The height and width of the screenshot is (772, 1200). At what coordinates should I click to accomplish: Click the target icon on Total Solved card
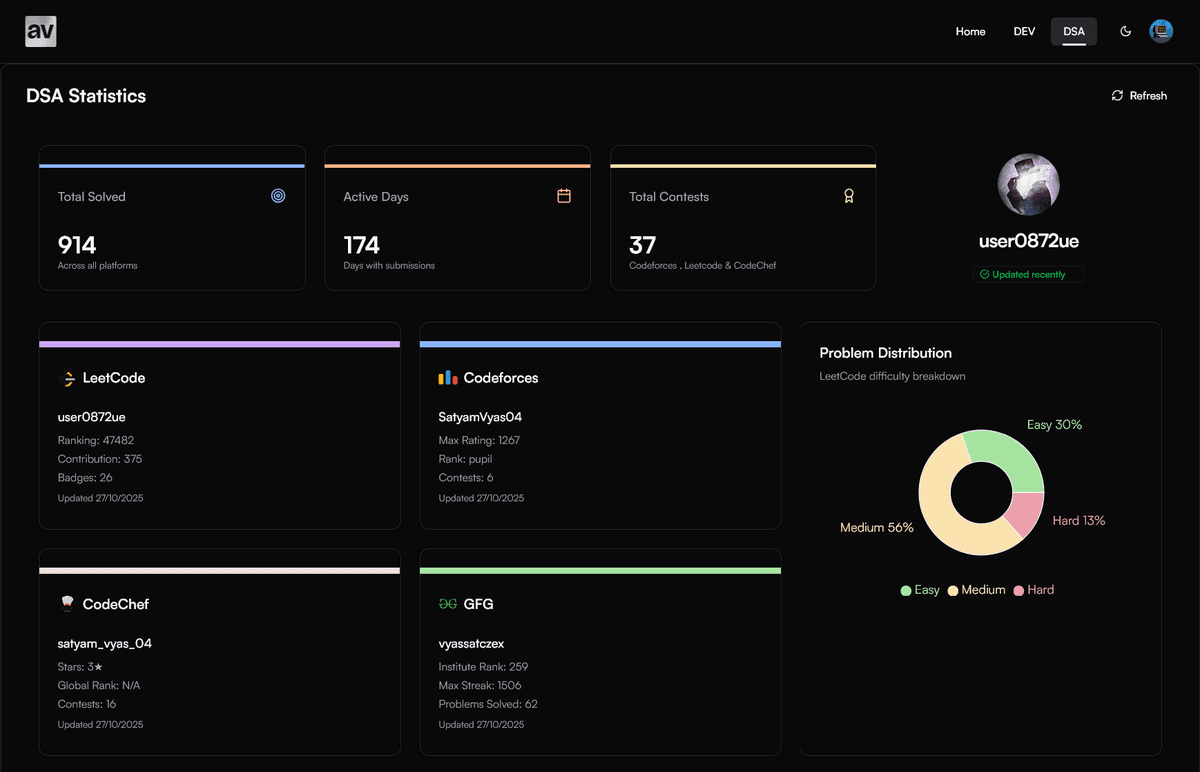tap(278, 196)
